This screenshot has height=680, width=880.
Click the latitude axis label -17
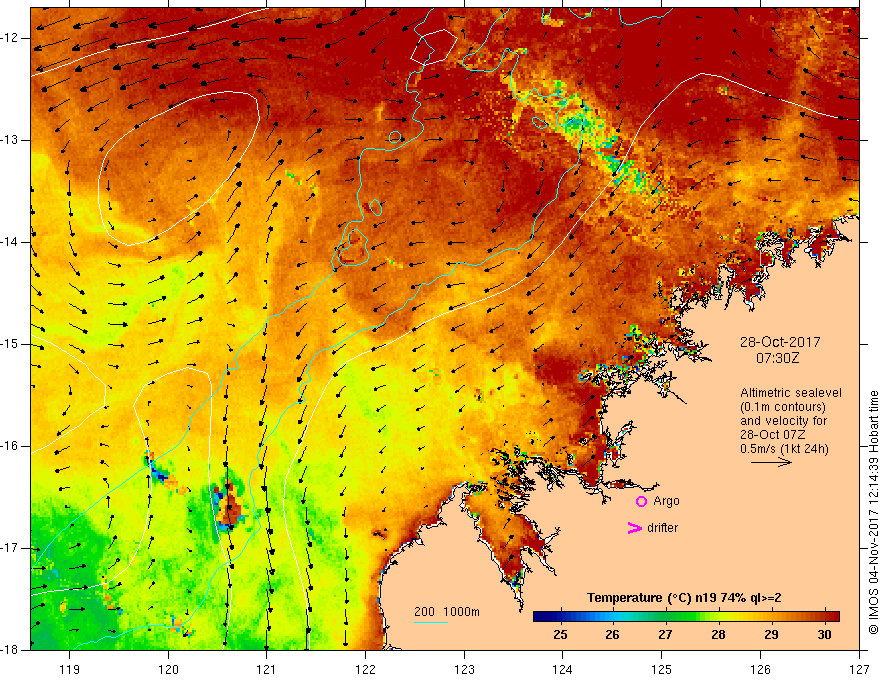pos(11,548)
